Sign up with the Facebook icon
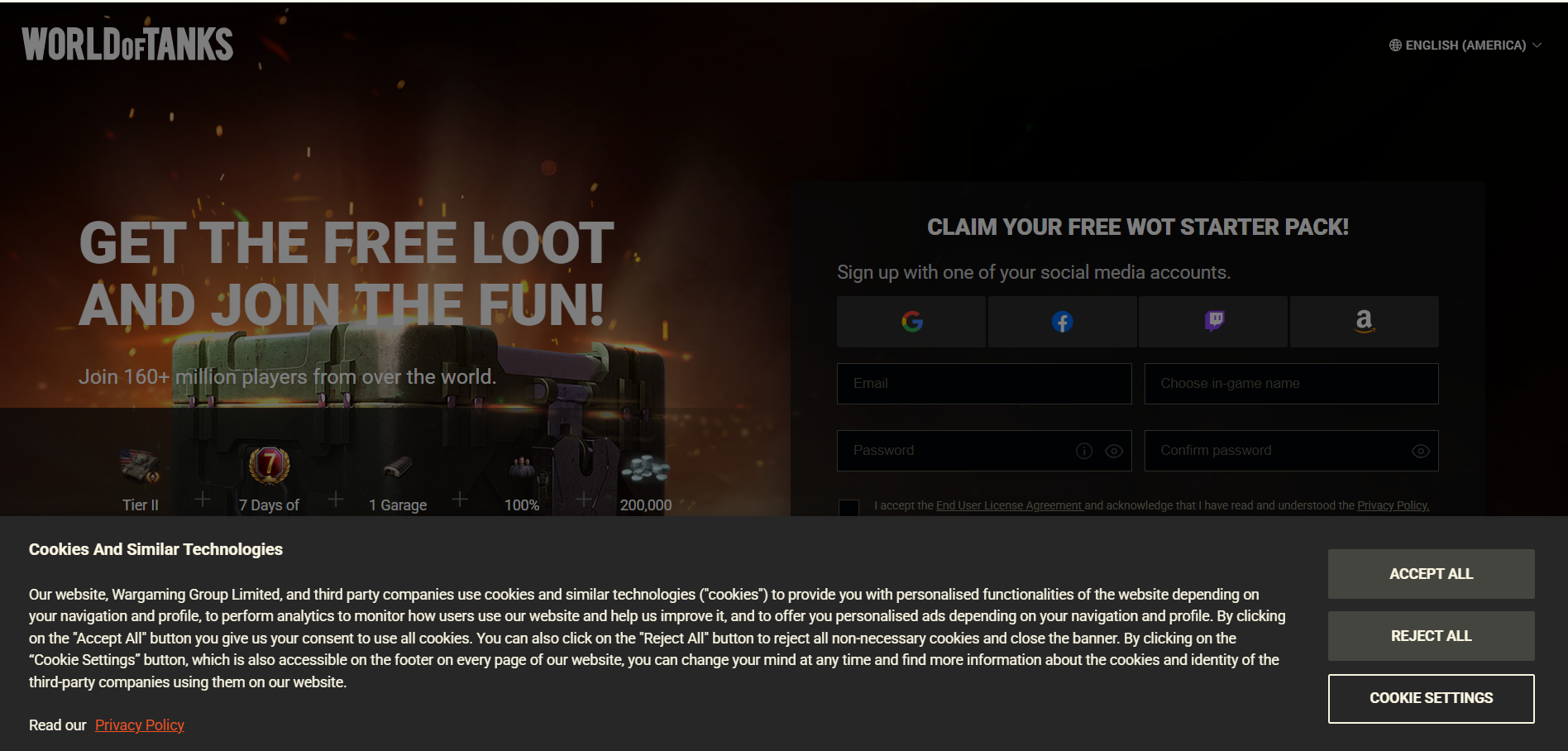The width and height of the screenshot is (1568, 751). pyautogui.click(x=1062, y=322)
